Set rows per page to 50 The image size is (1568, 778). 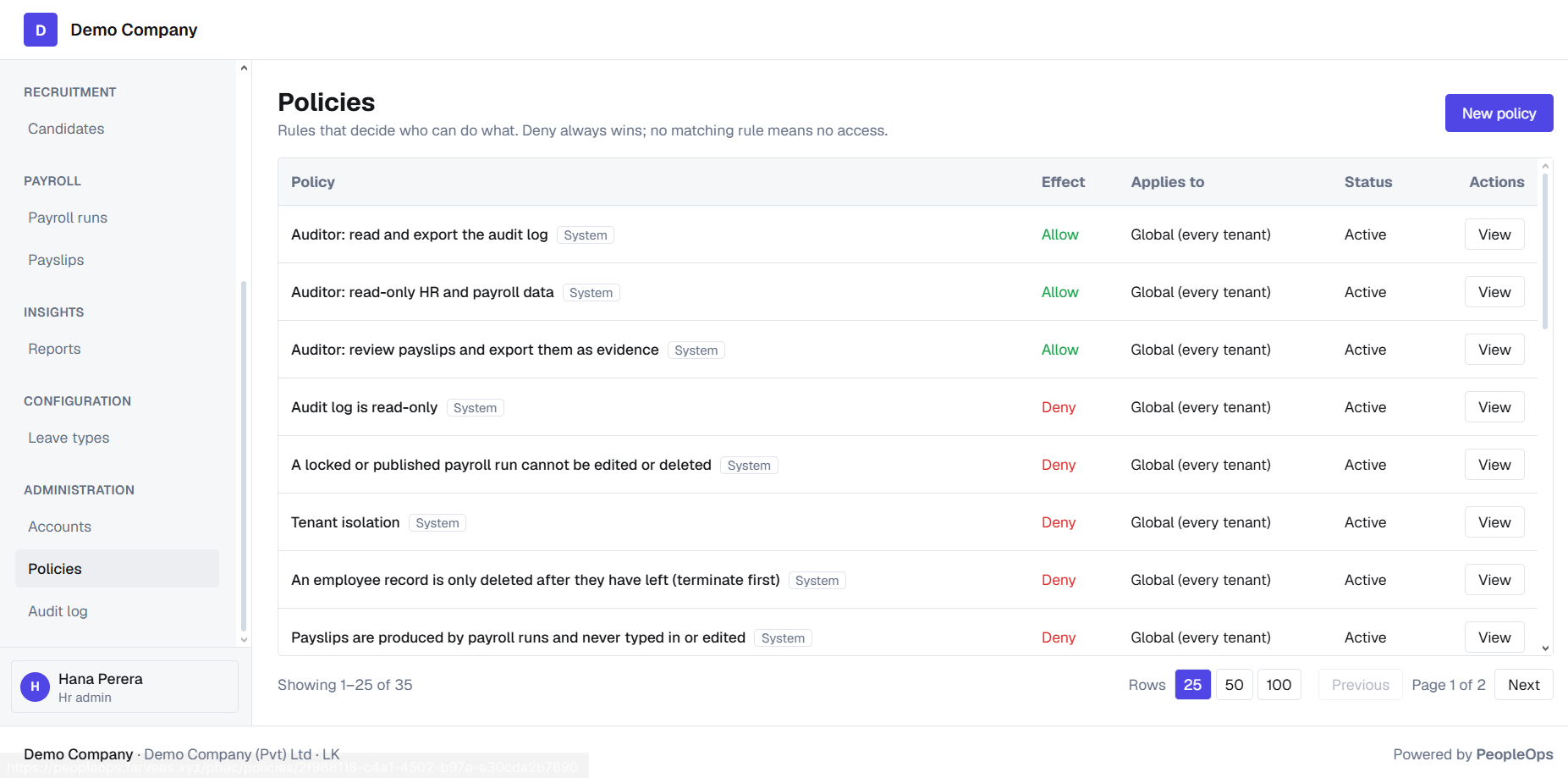point(1234,685)
